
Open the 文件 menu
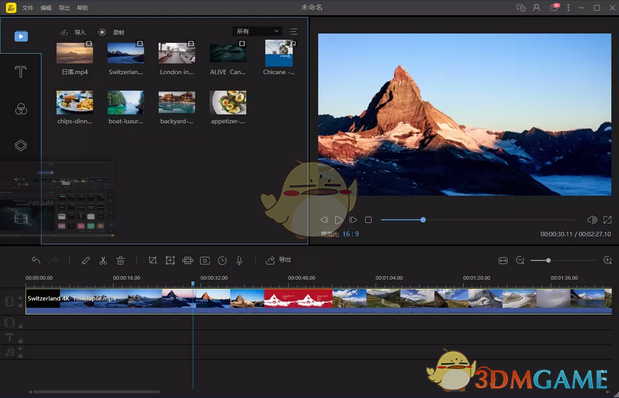click(x=28, y=8)
